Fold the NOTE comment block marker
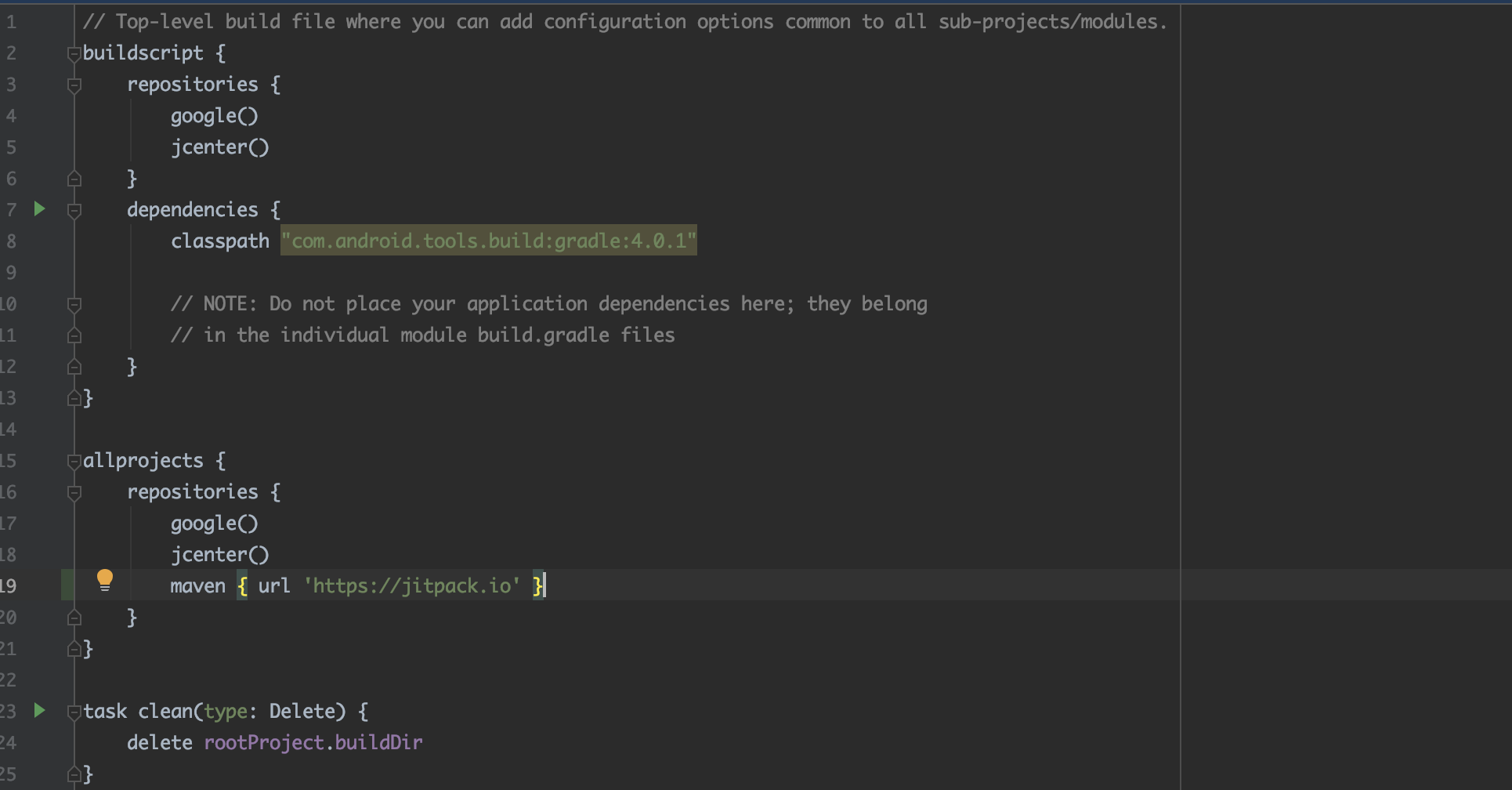This screenshot has width=1512, height=790. (74, 305)
